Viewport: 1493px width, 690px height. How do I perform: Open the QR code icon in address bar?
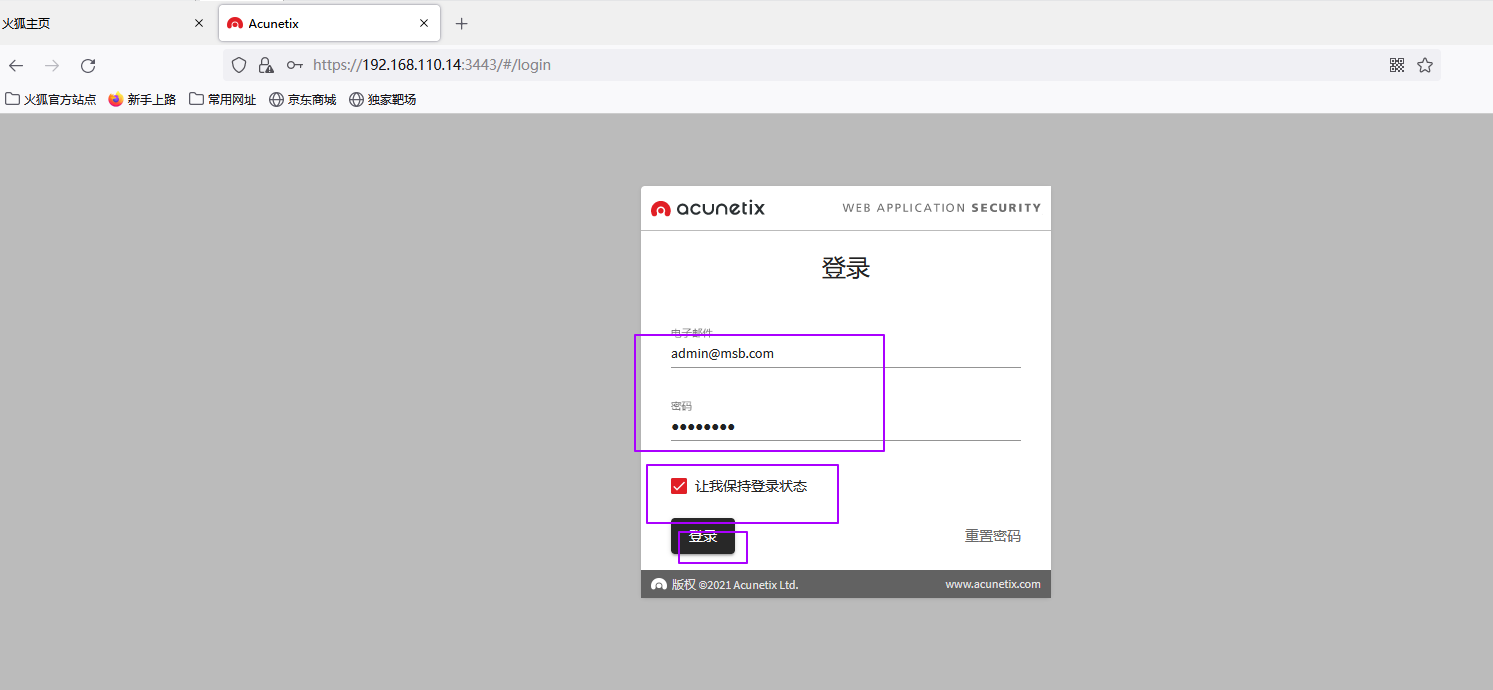(1397, 65)
